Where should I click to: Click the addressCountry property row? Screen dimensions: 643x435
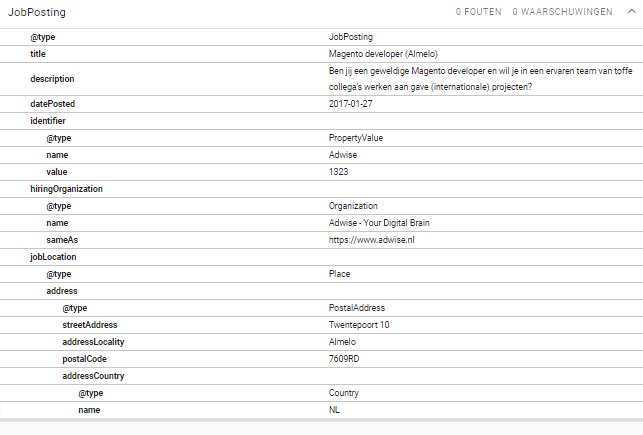pos(93,376)
